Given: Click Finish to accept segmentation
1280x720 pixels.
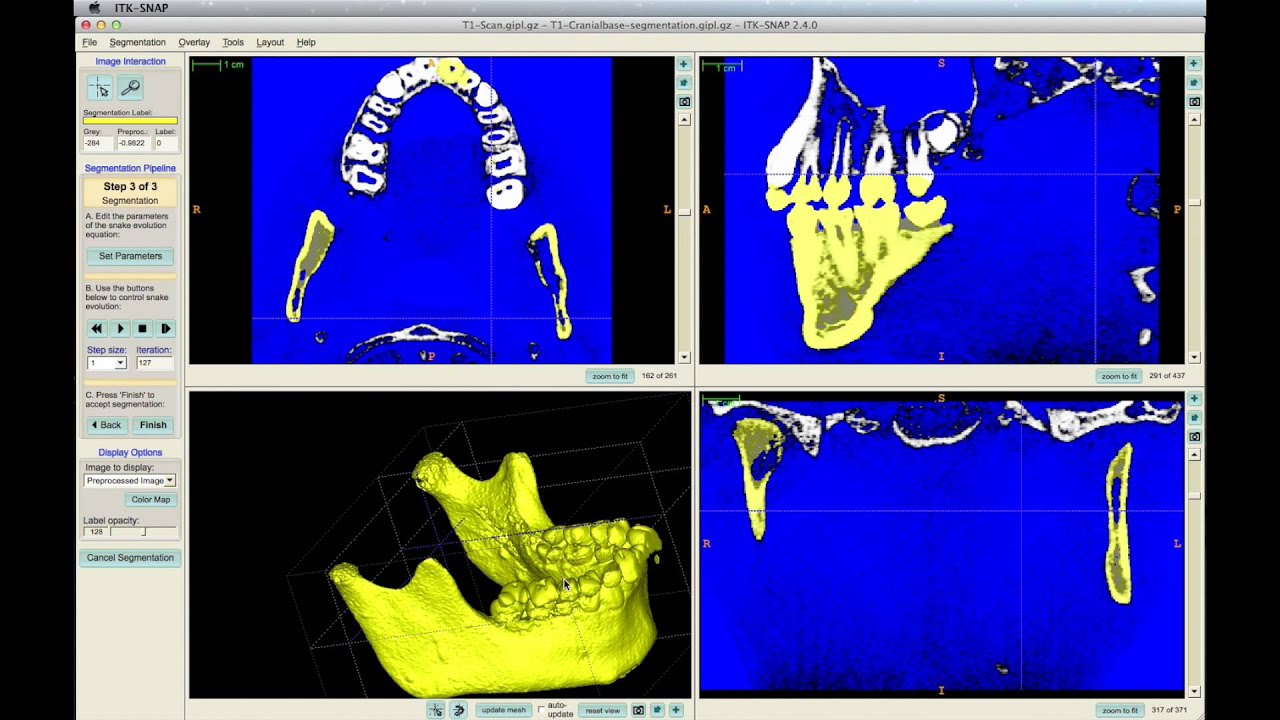Looking at the screenshot, I should point(153,425).
